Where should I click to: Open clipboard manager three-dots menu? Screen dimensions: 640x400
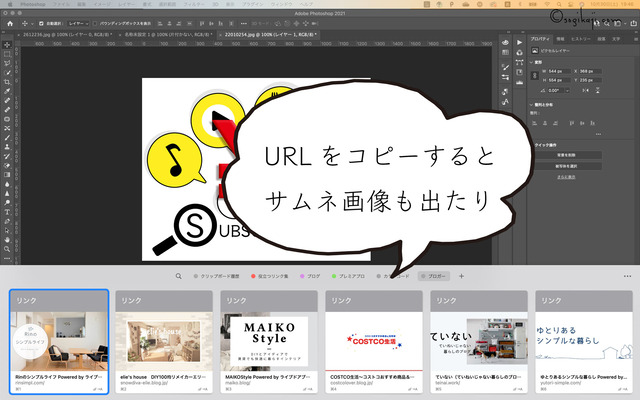627,276
